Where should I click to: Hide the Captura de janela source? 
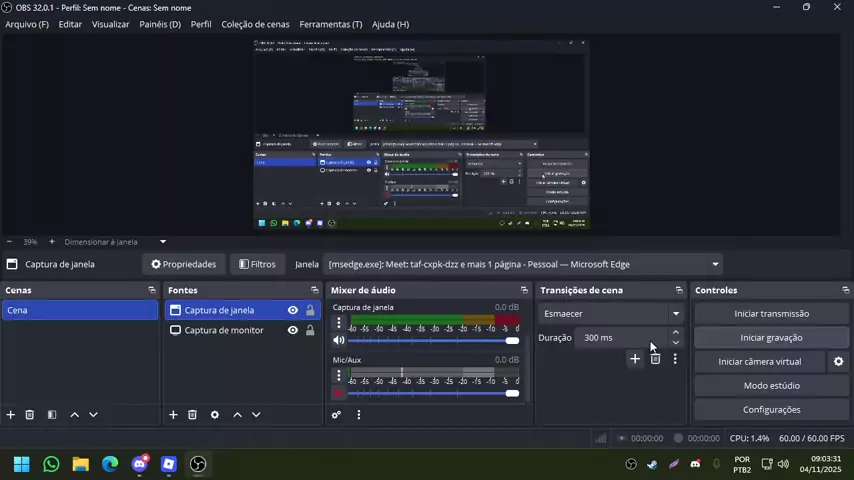292,310
